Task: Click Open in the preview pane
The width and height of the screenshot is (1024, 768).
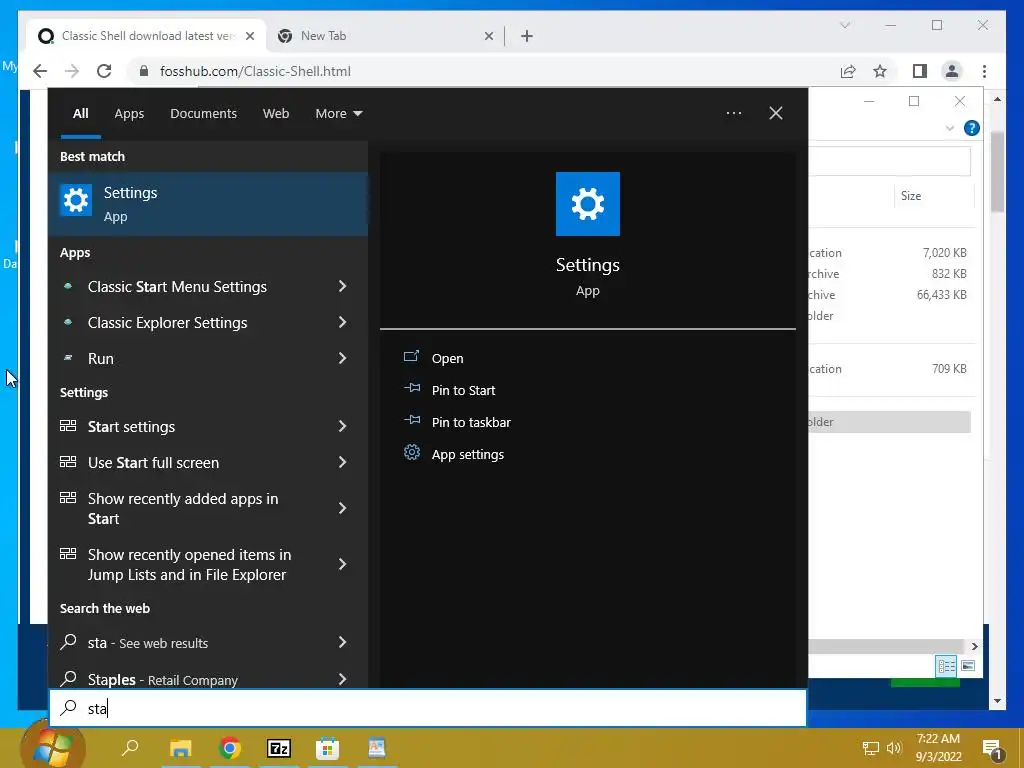Action: click(x=447, y=359)
